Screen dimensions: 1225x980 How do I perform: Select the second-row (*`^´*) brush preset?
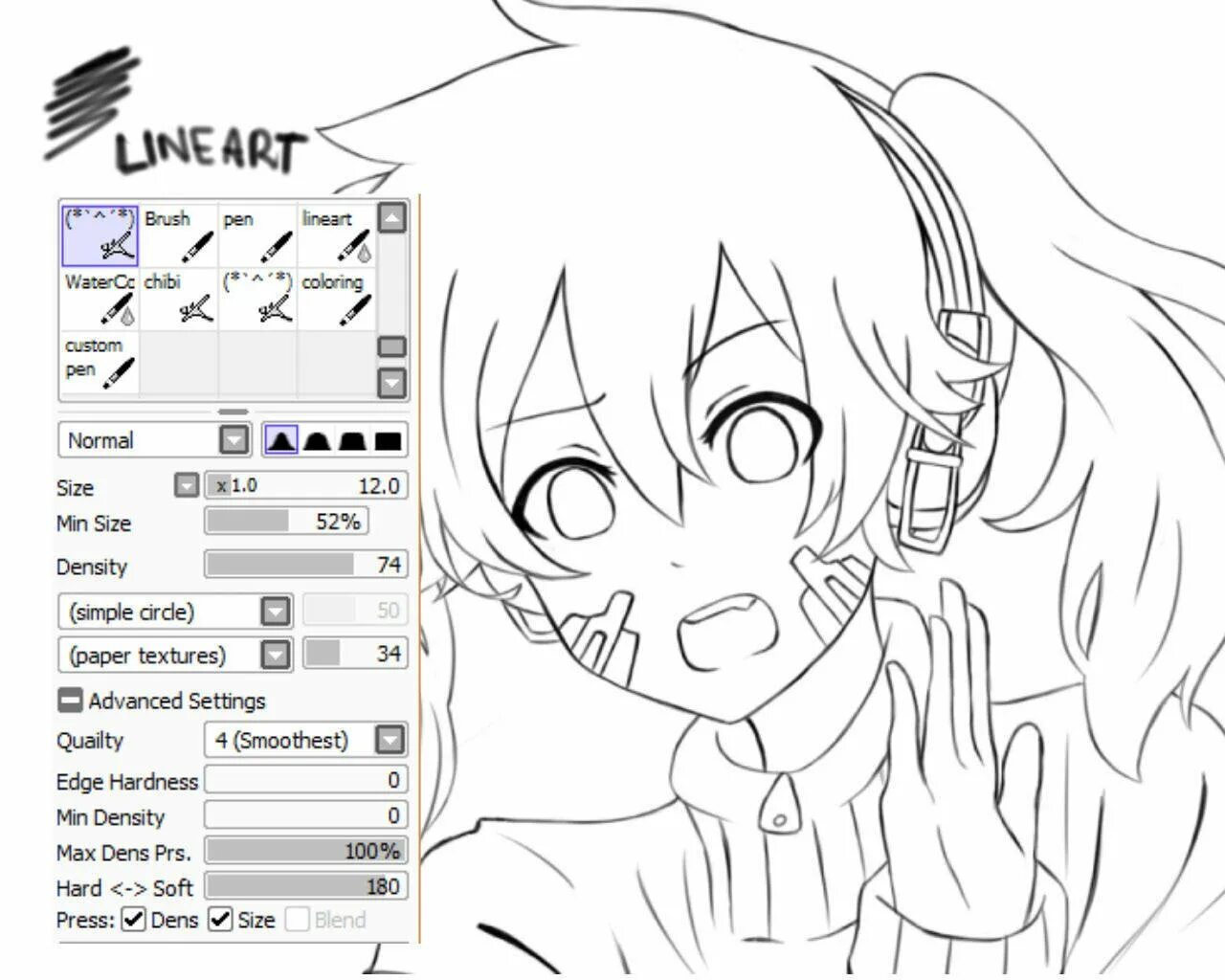pyautogui.click(x=257, y=298)
